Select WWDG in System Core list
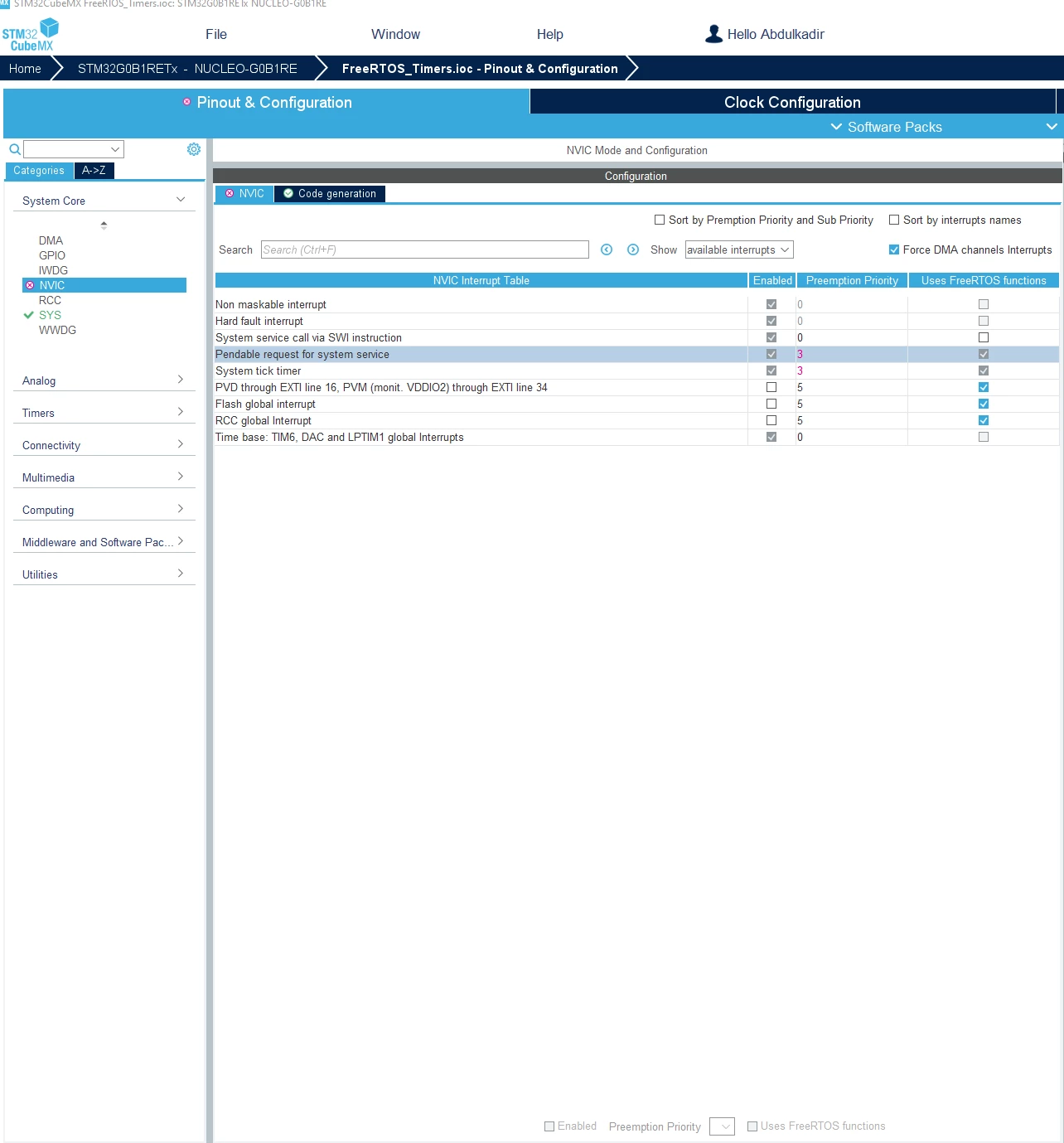This screenshot has height=1143, width=1064. (57, 330)
